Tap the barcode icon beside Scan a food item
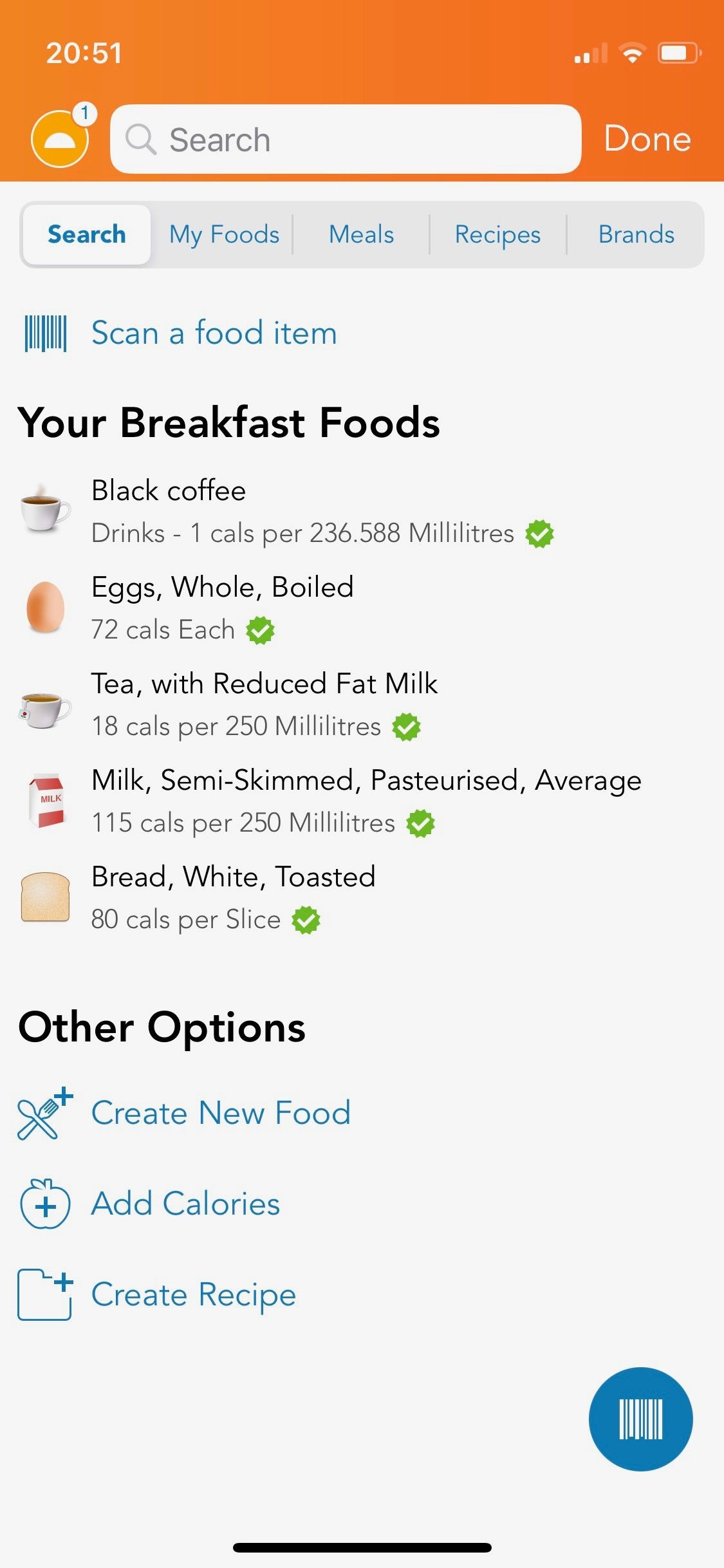The height and width of the screenshot is (1568, 724). [46, 333]
